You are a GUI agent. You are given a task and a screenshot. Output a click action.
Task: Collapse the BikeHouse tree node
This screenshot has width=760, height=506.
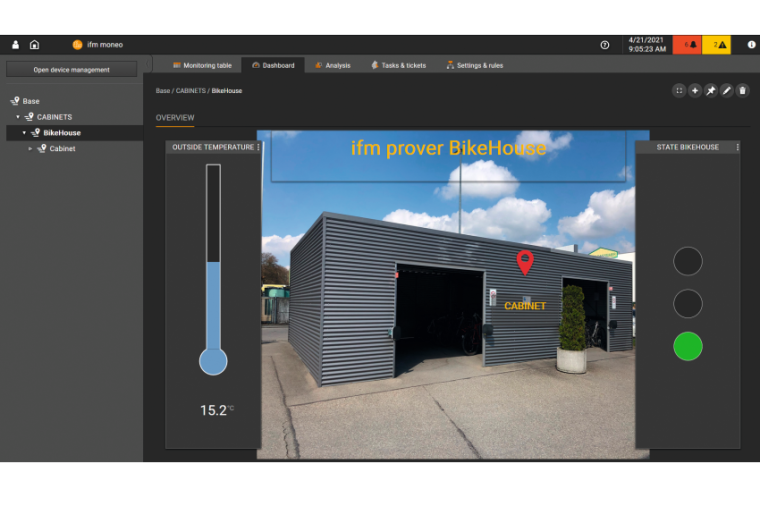pos(24,133)
